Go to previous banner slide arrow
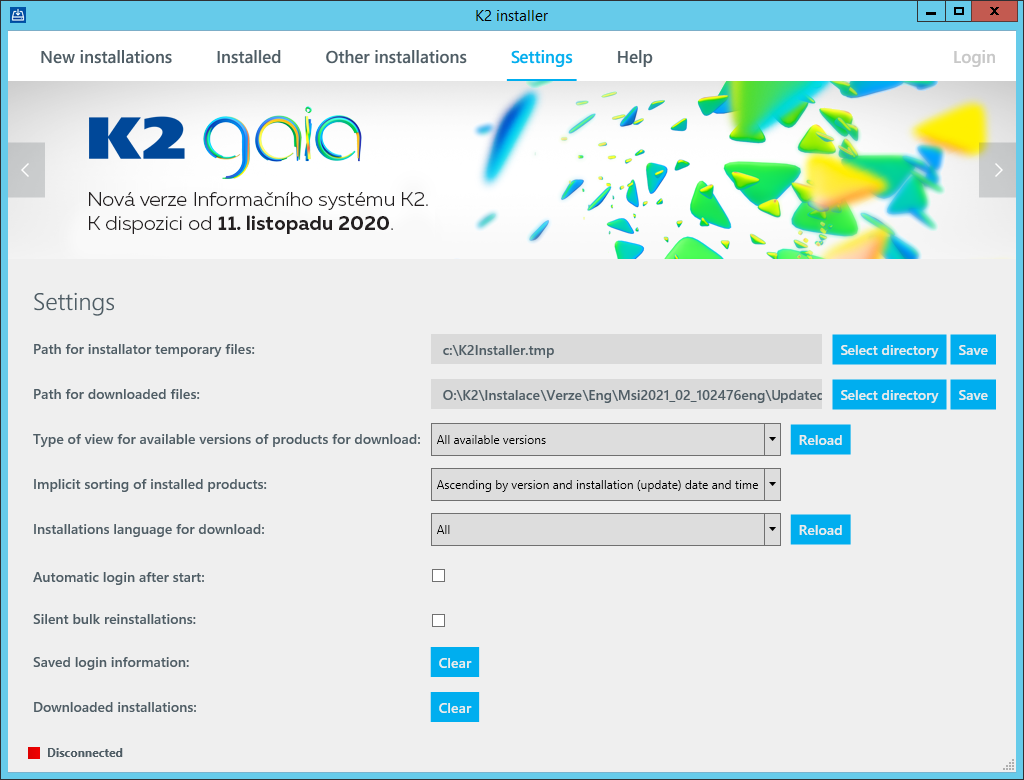 click(x=26, y=170)
